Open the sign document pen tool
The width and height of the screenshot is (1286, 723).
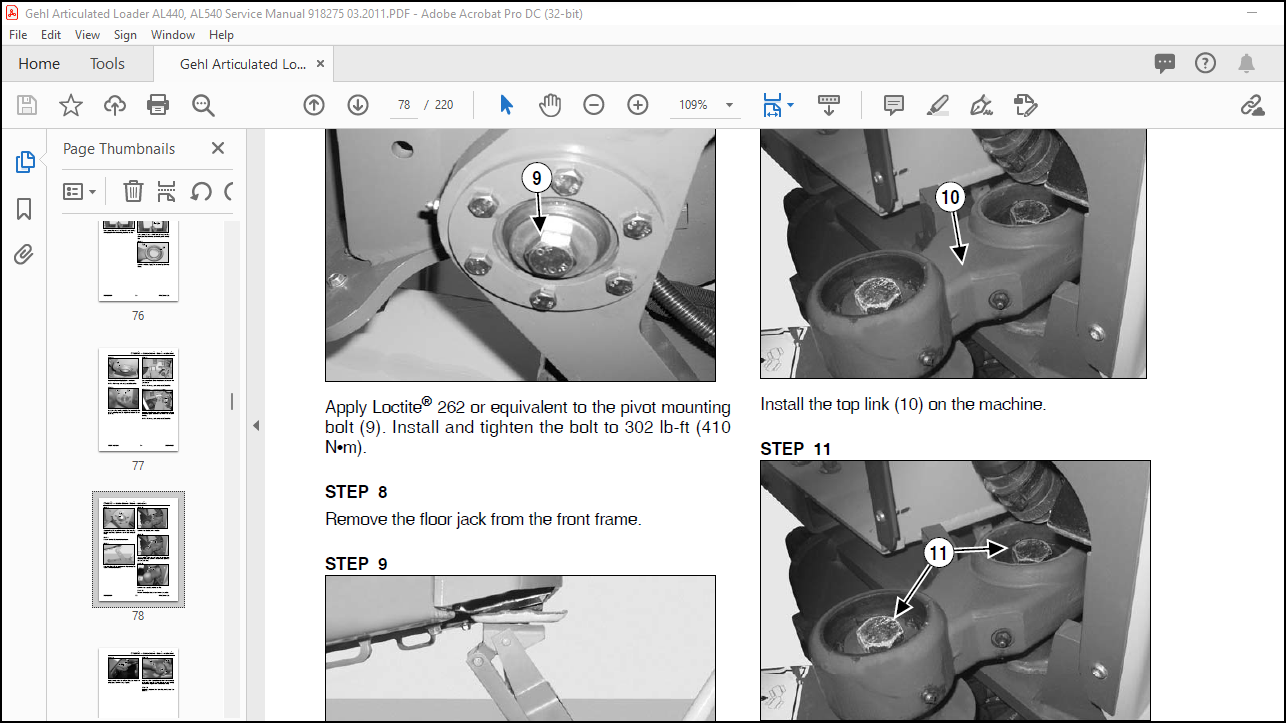[981, 105]
